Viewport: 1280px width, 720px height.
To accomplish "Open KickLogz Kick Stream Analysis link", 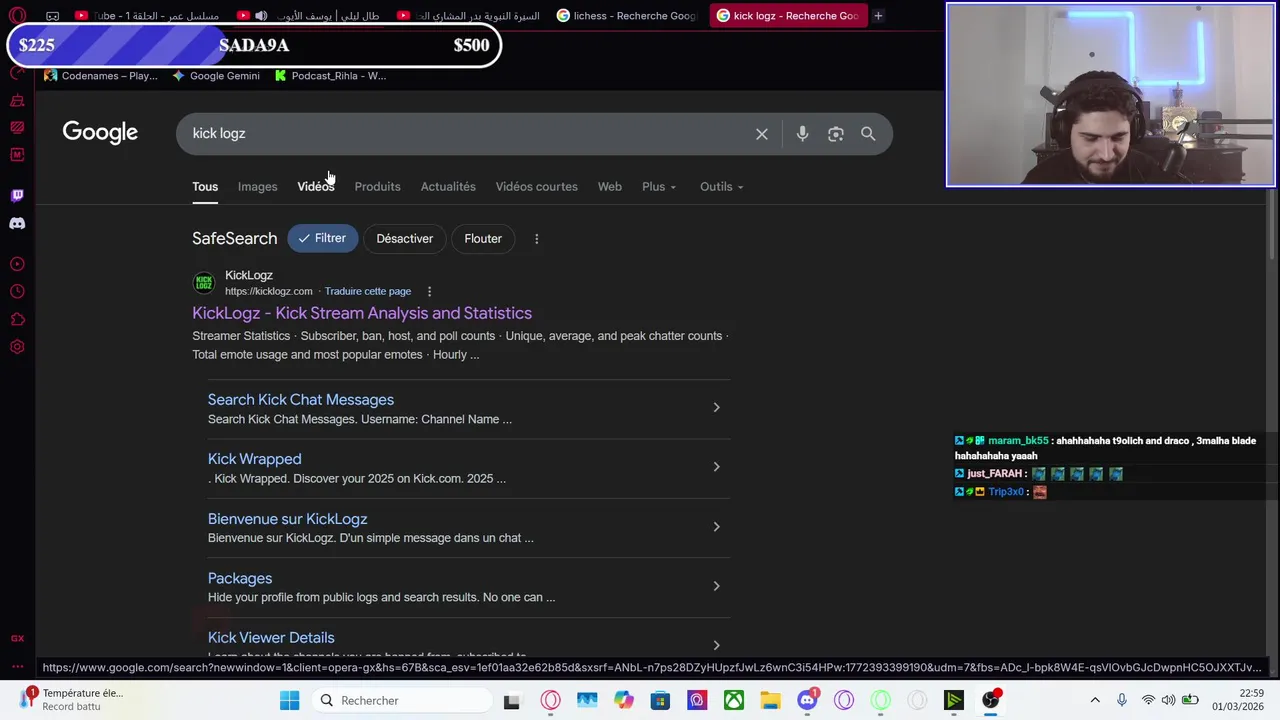I will point(362,313).
